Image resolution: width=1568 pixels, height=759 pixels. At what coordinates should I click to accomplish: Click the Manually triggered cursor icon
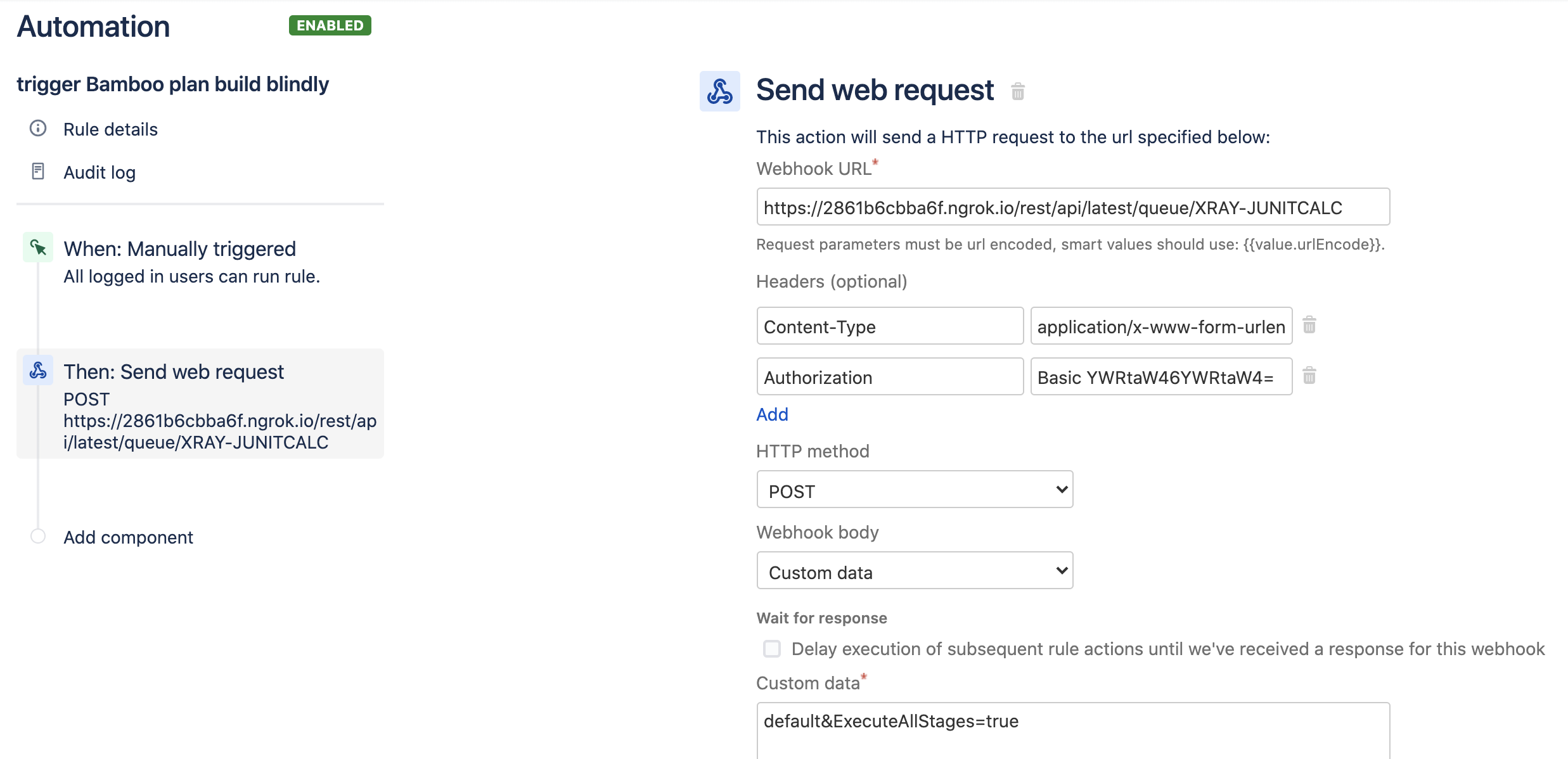(38, 247)
